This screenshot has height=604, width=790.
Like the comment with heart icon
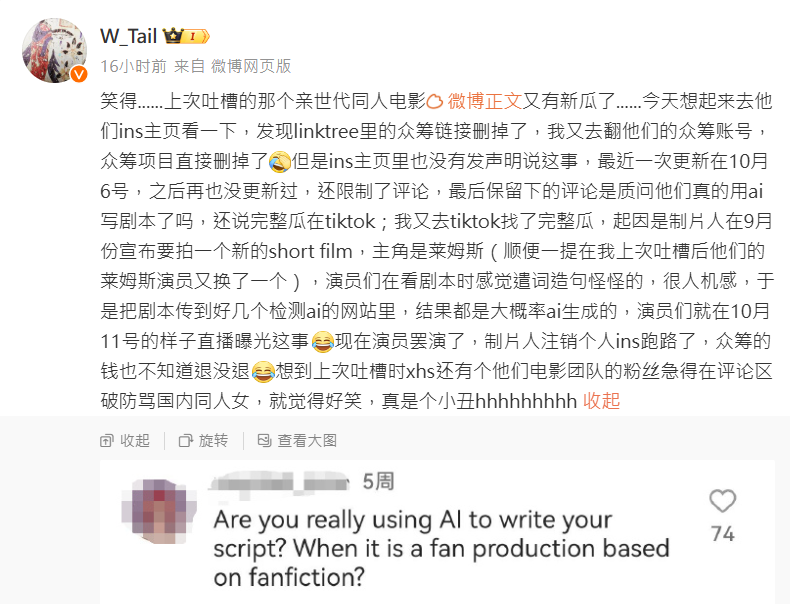(x=722, y=501)
